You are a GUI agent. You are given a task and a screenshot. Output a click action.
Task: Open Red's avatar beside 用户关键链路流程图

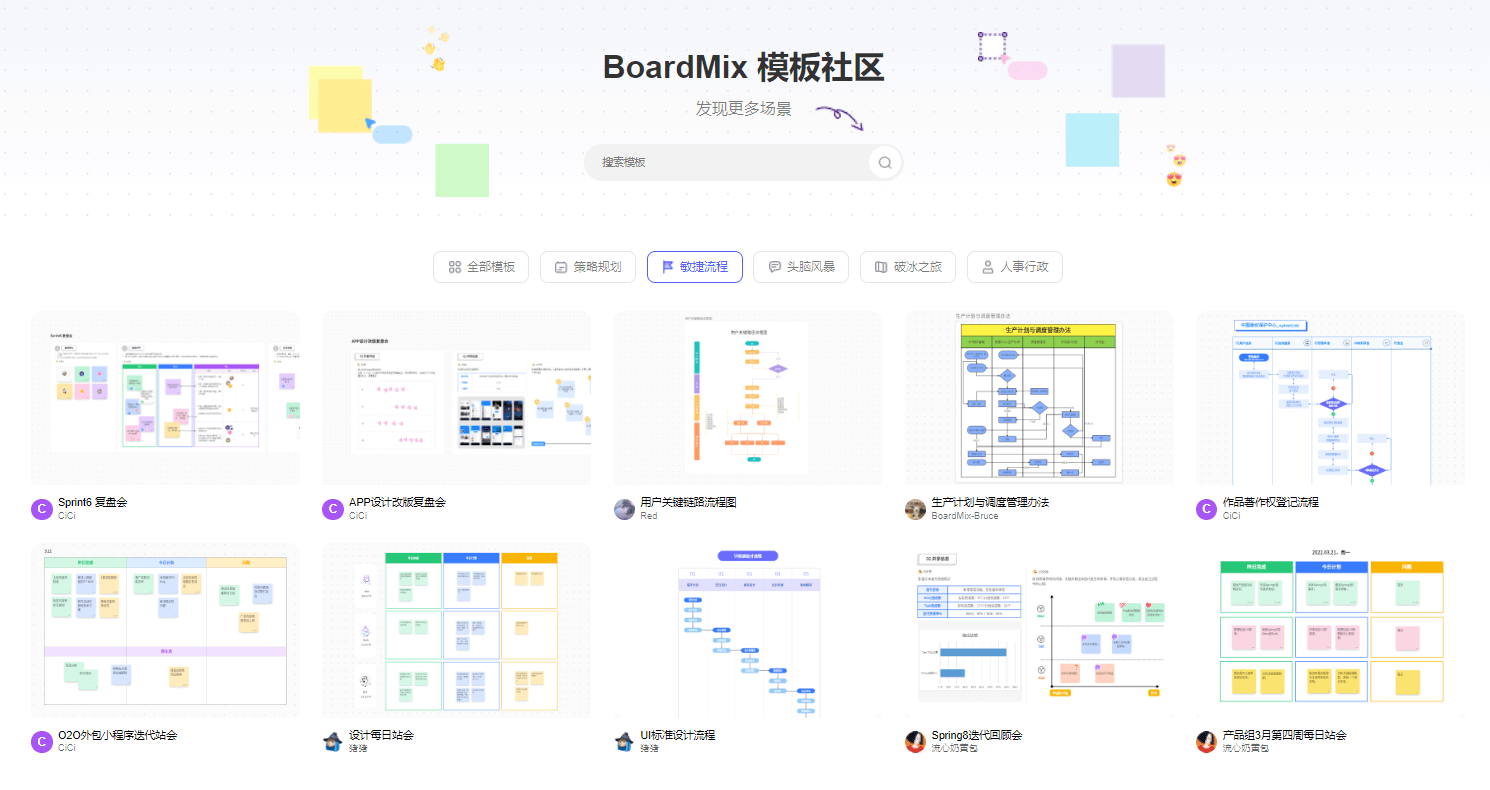[x=624, y=509]
